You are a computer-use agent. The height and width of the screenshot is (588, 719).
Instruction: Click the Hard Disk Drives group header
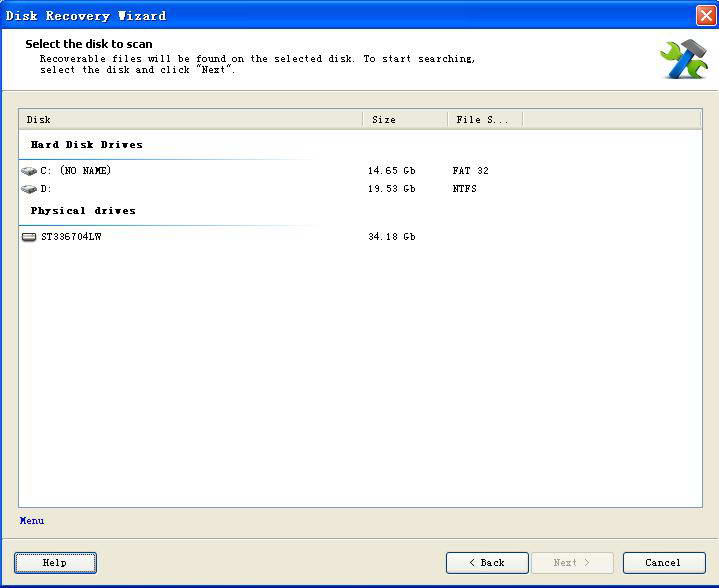click(87, 145)
